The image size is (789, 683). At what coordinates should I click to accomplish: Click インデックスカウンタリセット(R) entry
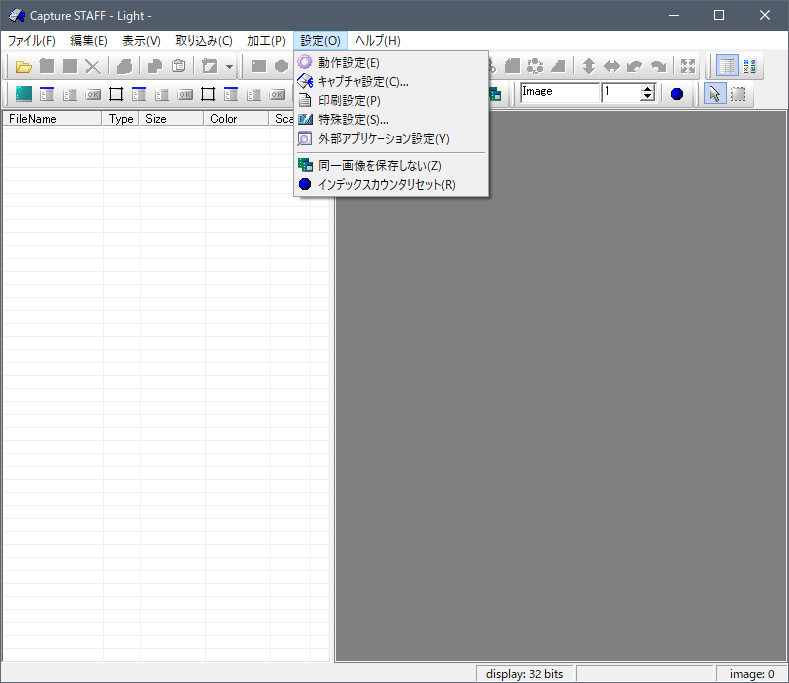click(391, 185)
